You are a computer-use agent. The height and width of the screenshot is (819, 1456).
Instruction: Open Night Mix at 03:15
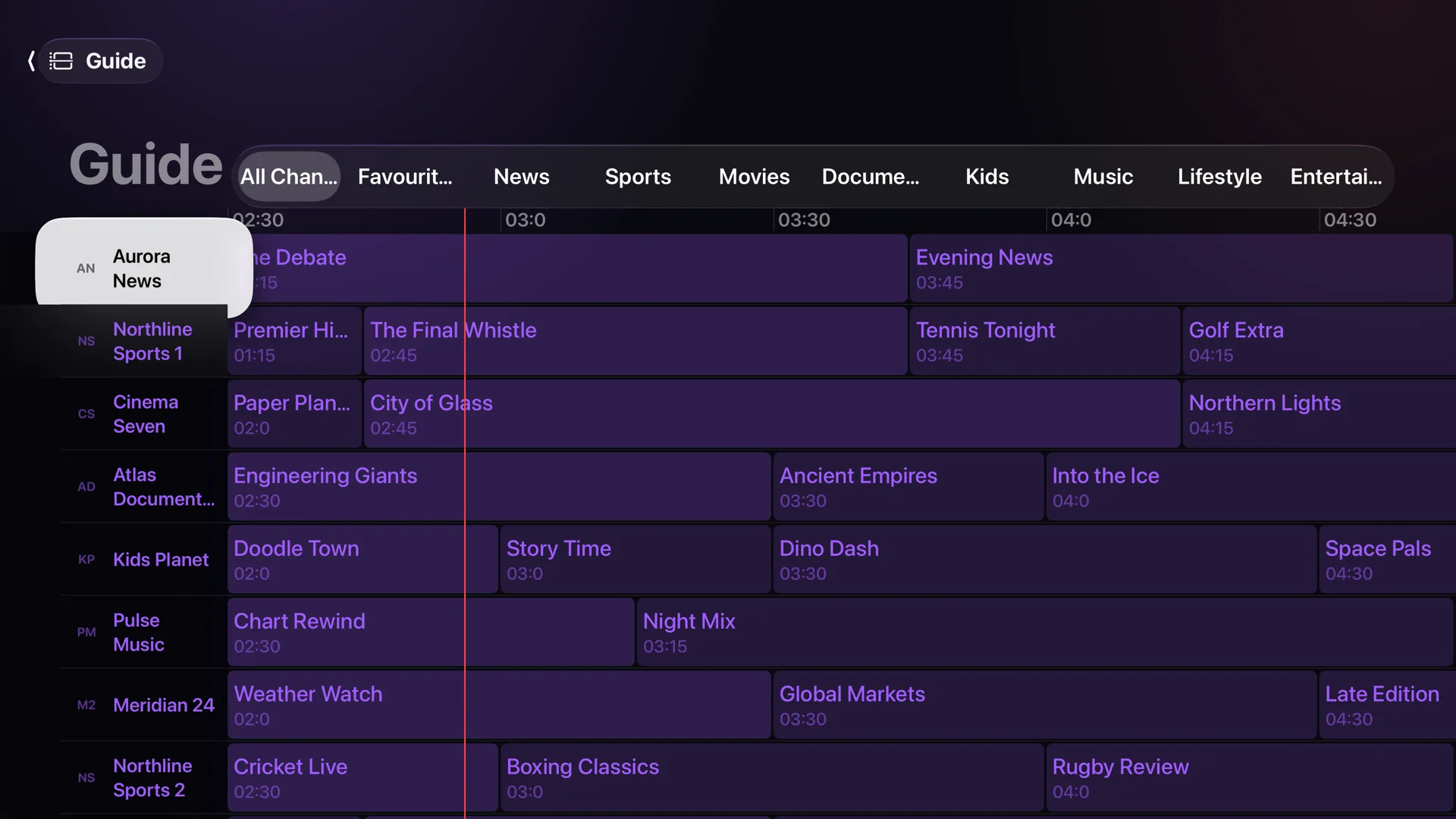point(1045,632)
